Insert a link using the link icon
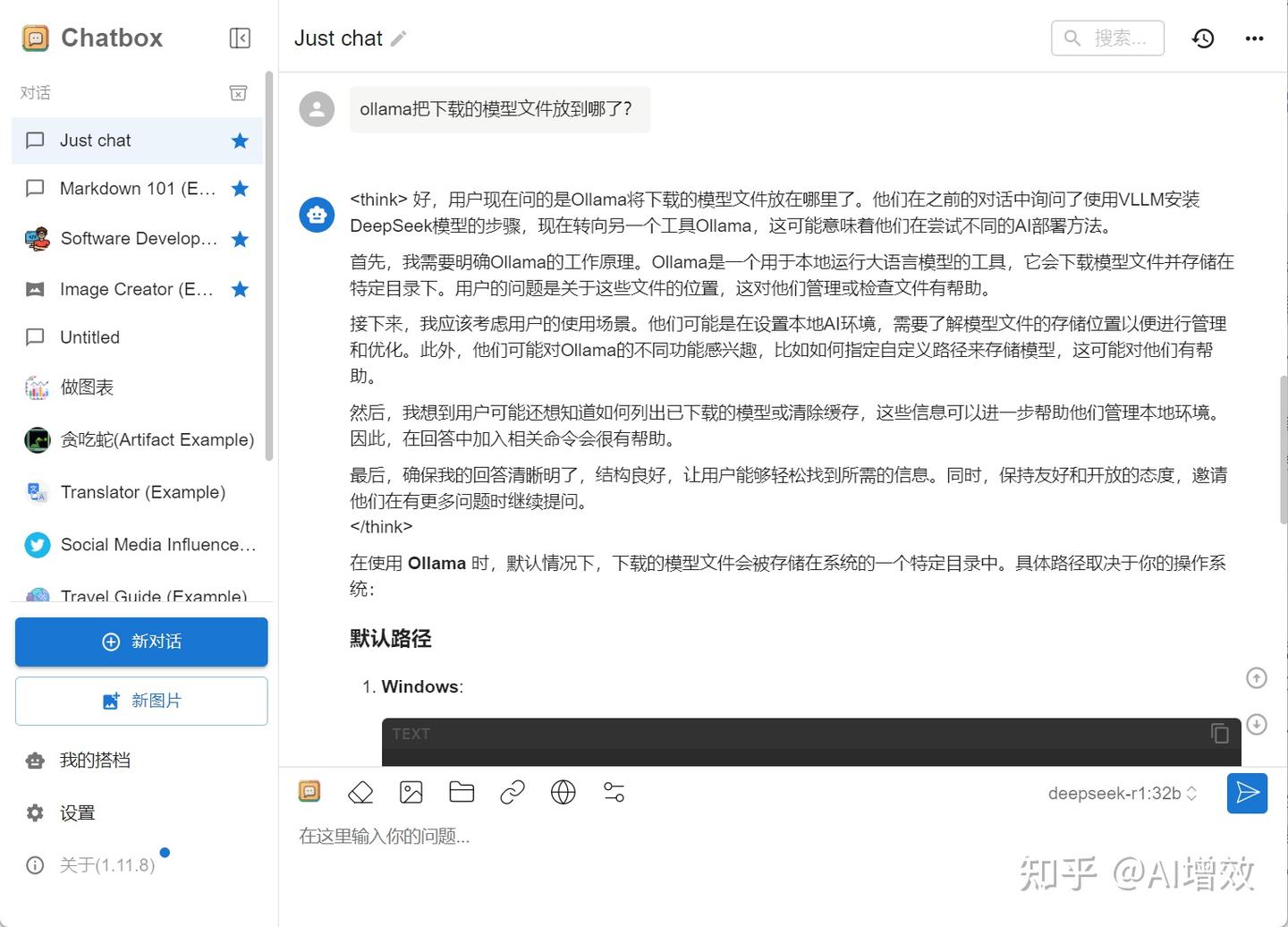 [512, 792]
